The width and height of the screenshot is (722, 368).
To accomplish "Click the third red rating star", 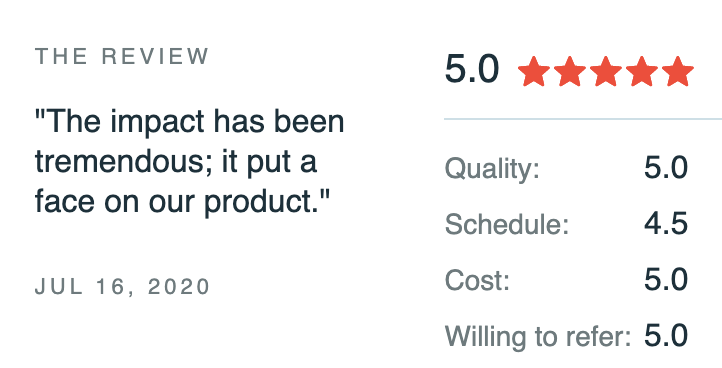I will pos(606,71).
